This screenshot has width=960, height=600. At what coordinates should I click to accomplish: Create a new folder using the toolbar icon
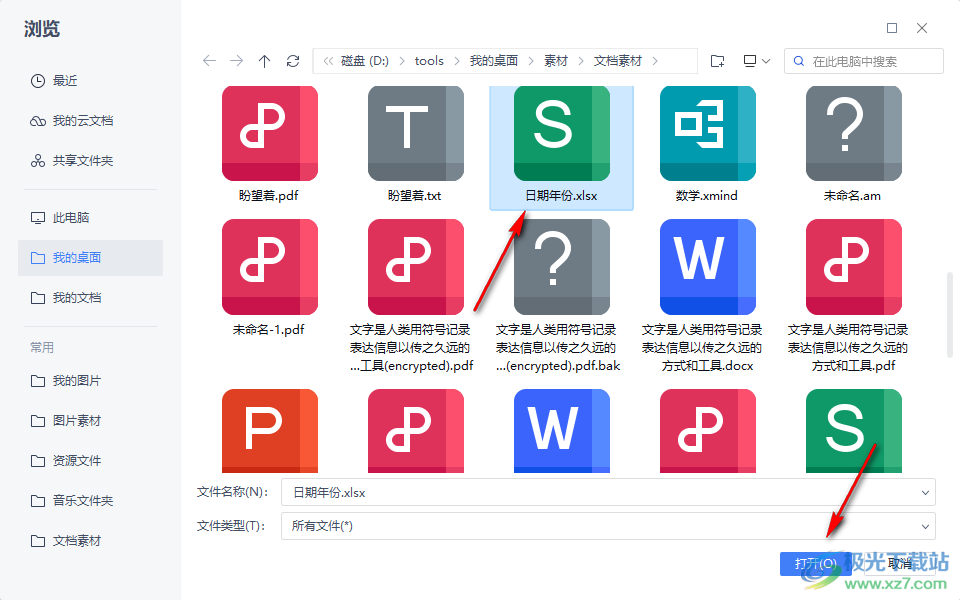pyautogui.click(x=718, y=61)
